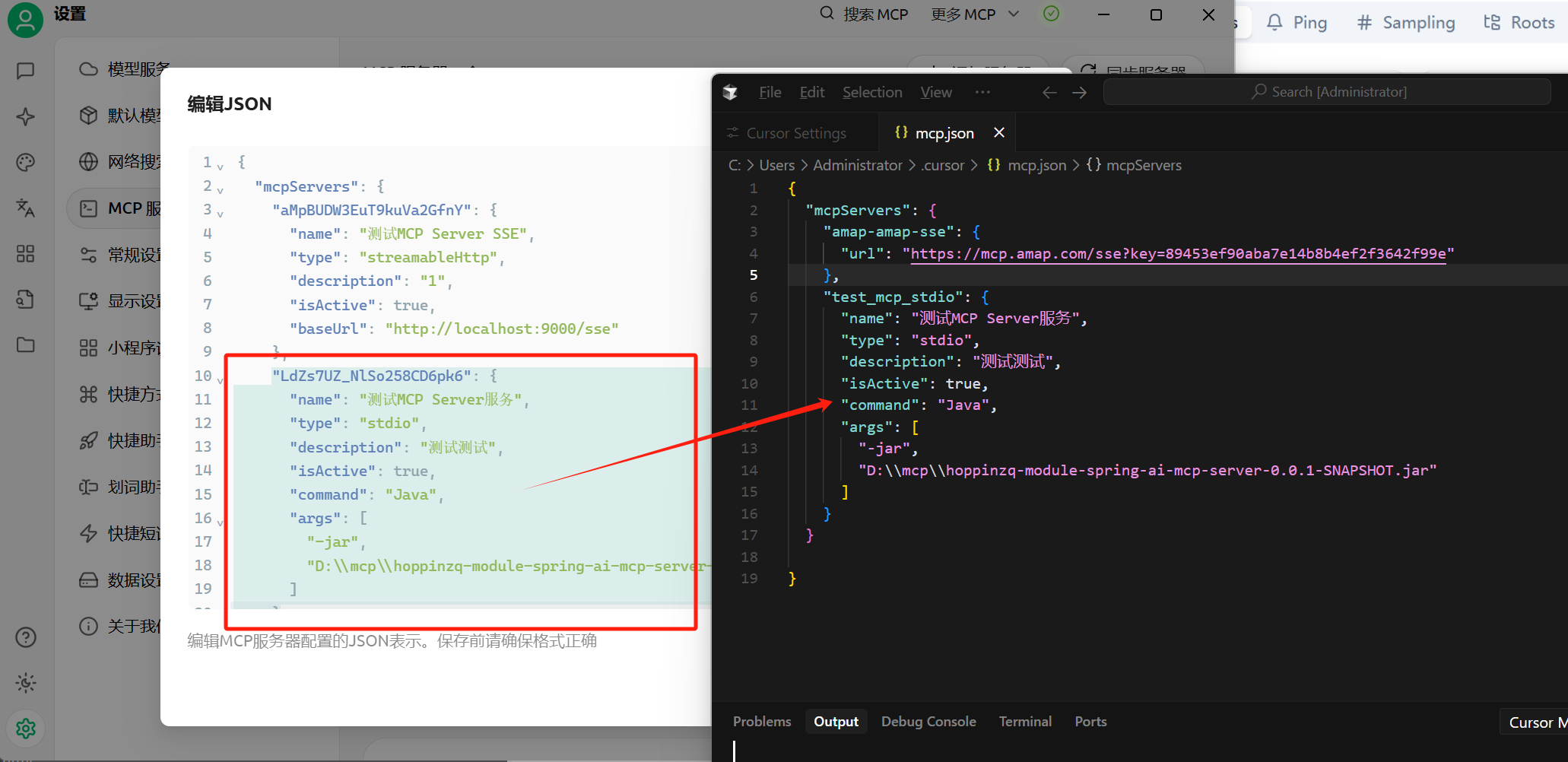Switch to the Cursor Settings tab
Viewport: 1568px width, 762px height.
tap(795, 133)
